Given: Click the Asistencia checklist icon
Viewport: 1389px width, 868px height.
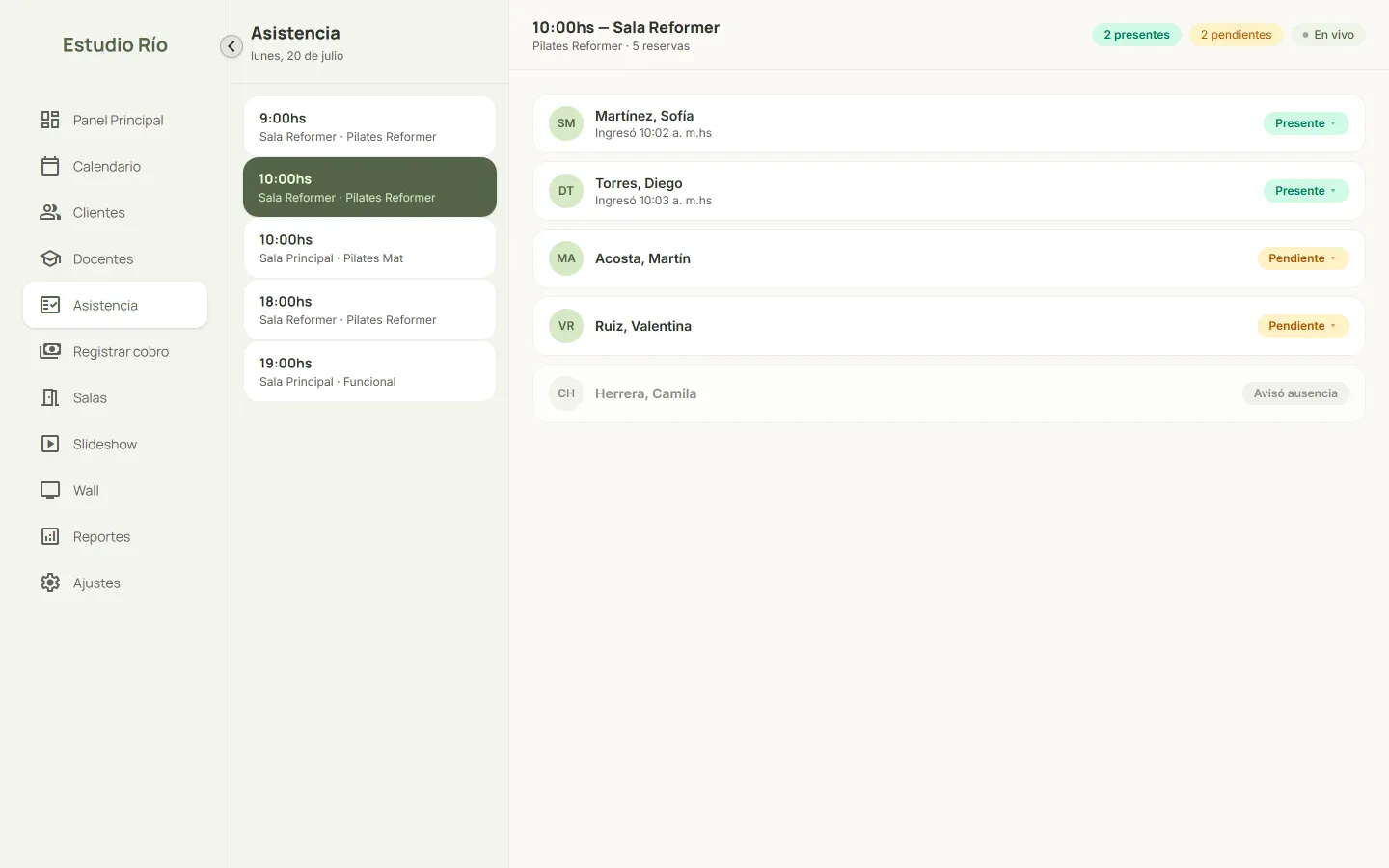Looking at the screenshot, I should tap(50, 305).
